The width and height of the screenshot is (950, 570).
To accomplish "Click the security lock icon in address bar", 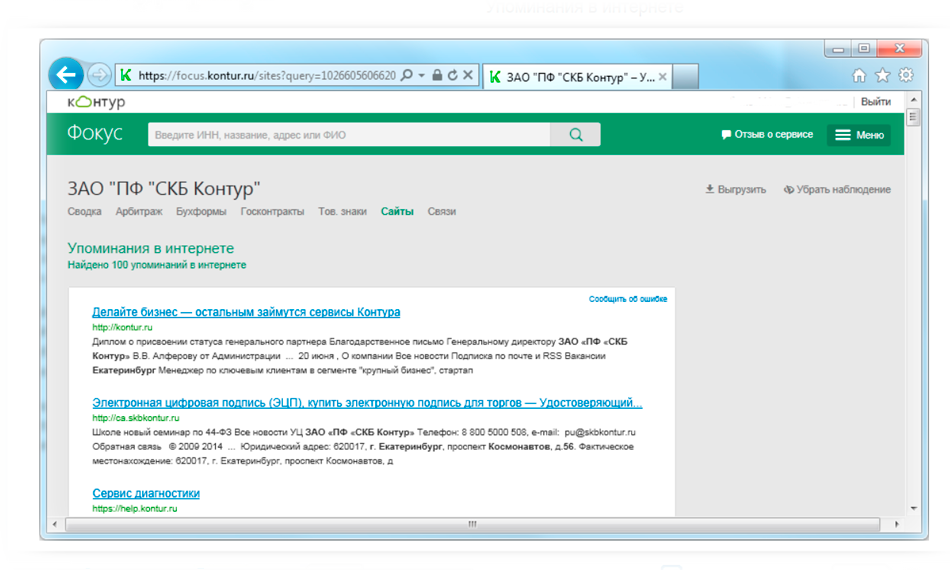I will (x=437, y=75).
